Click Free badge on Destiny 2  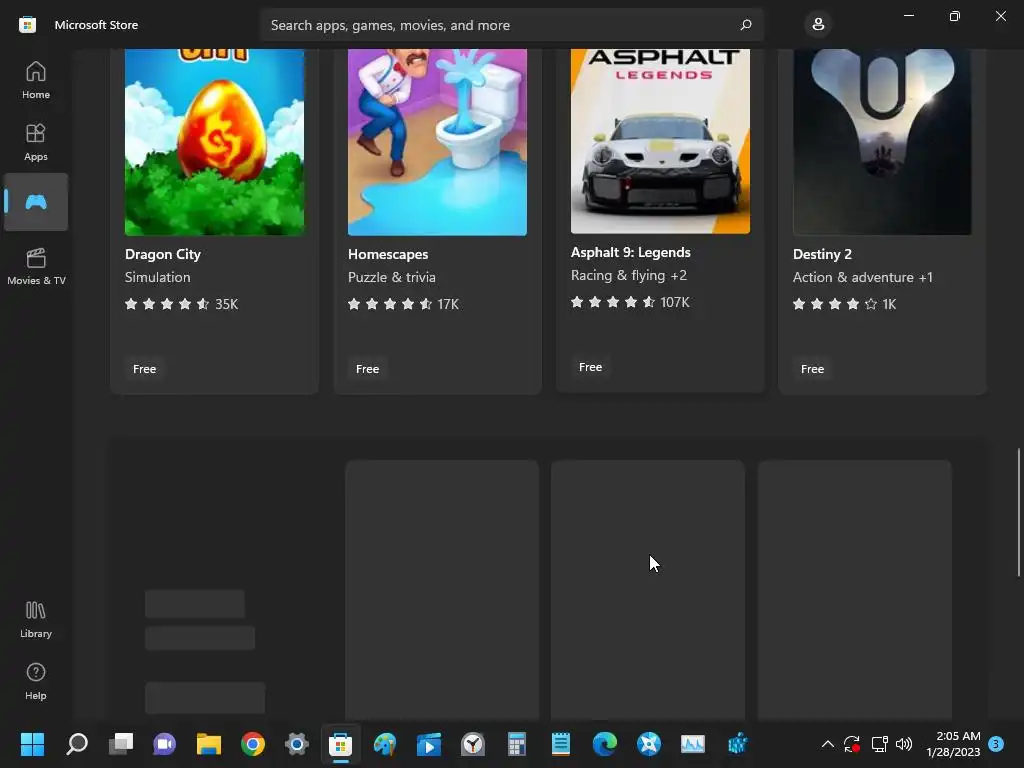click(x=812, y=369)
